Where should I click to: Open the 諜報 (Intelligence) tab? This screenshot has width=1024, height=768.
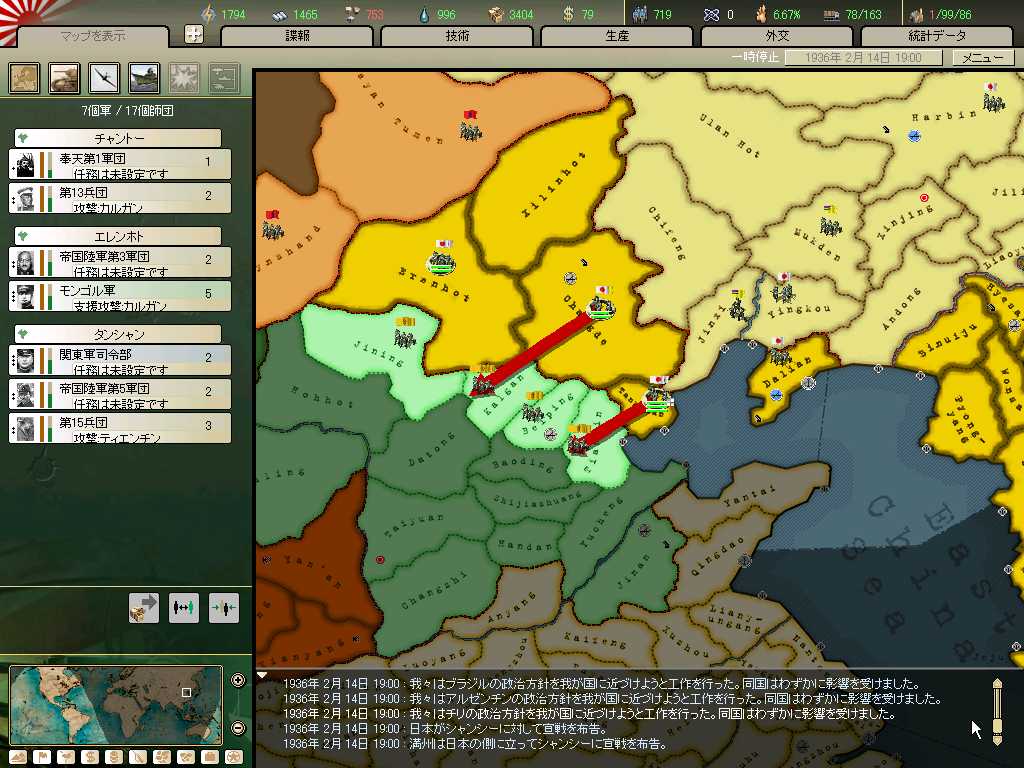coord(297,36)
